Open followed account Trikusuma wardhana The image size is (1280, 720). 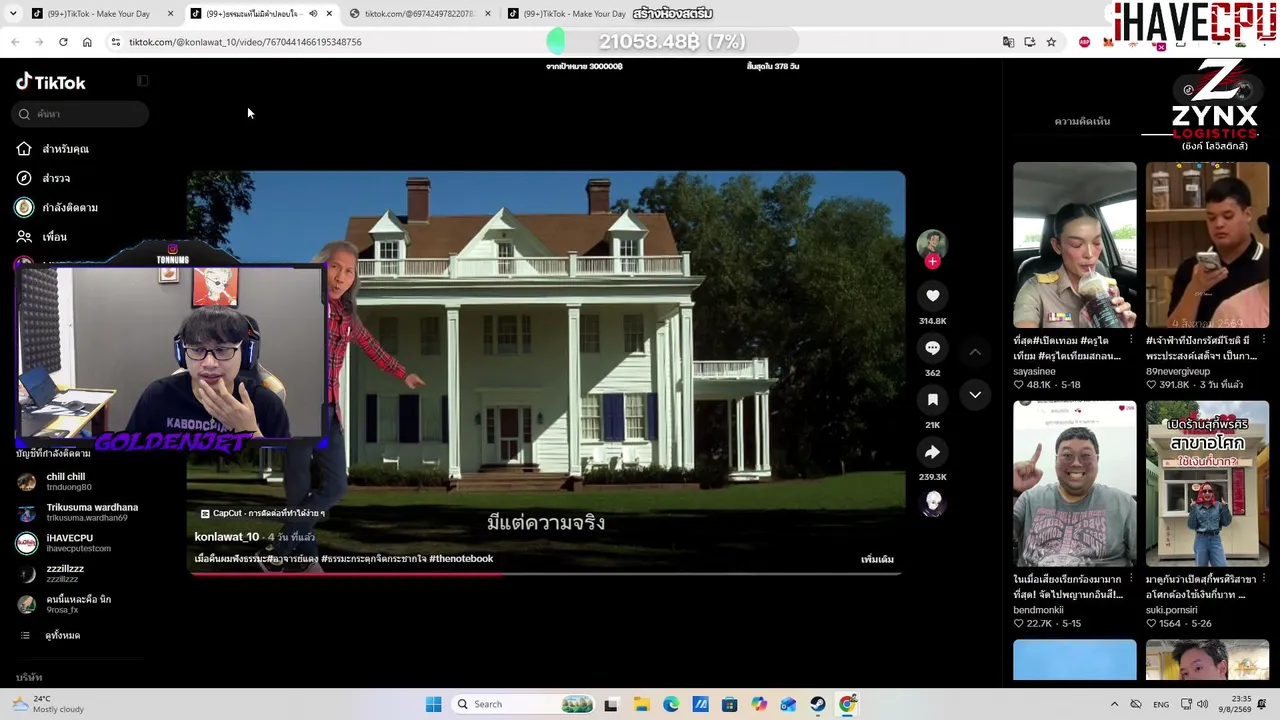(78, 512)
